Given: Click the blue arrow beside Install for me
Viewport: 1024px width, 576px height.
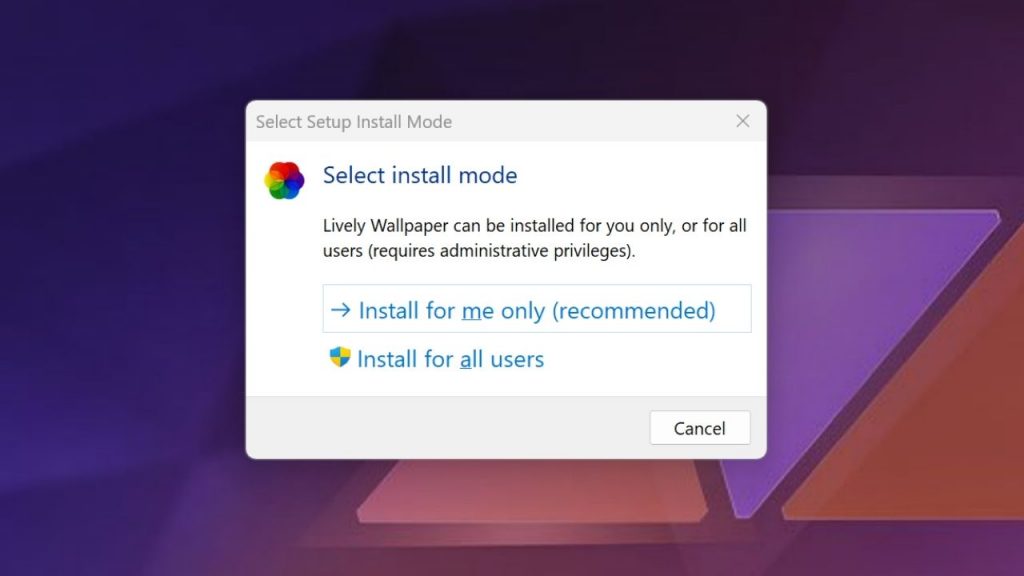Looking at the screenshot, I should [340, 310].
